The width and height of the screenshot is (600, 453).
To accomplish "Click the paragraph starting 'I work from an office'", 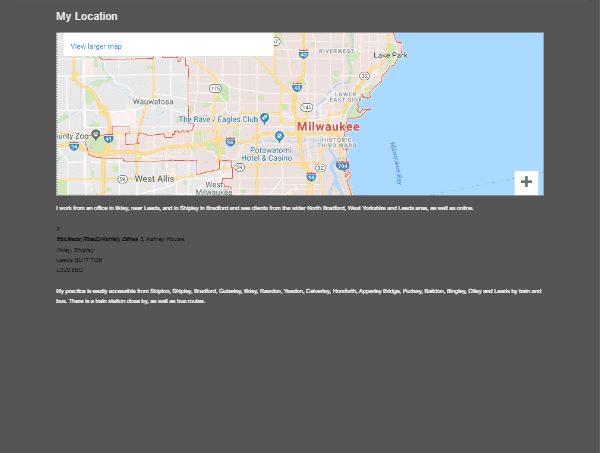I will (x=265, y=208).
